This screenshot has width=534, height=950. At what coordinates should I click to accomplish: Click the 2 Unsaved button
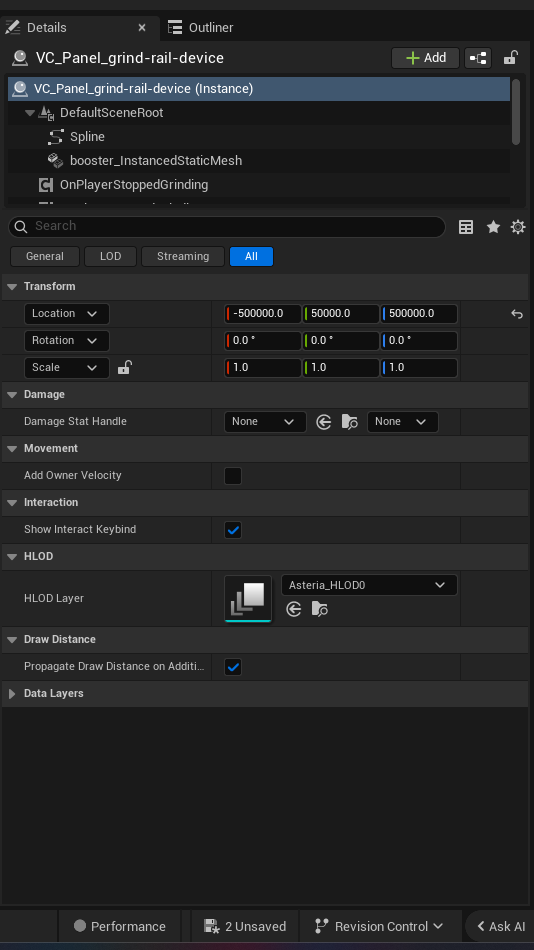tap(245, 926)
